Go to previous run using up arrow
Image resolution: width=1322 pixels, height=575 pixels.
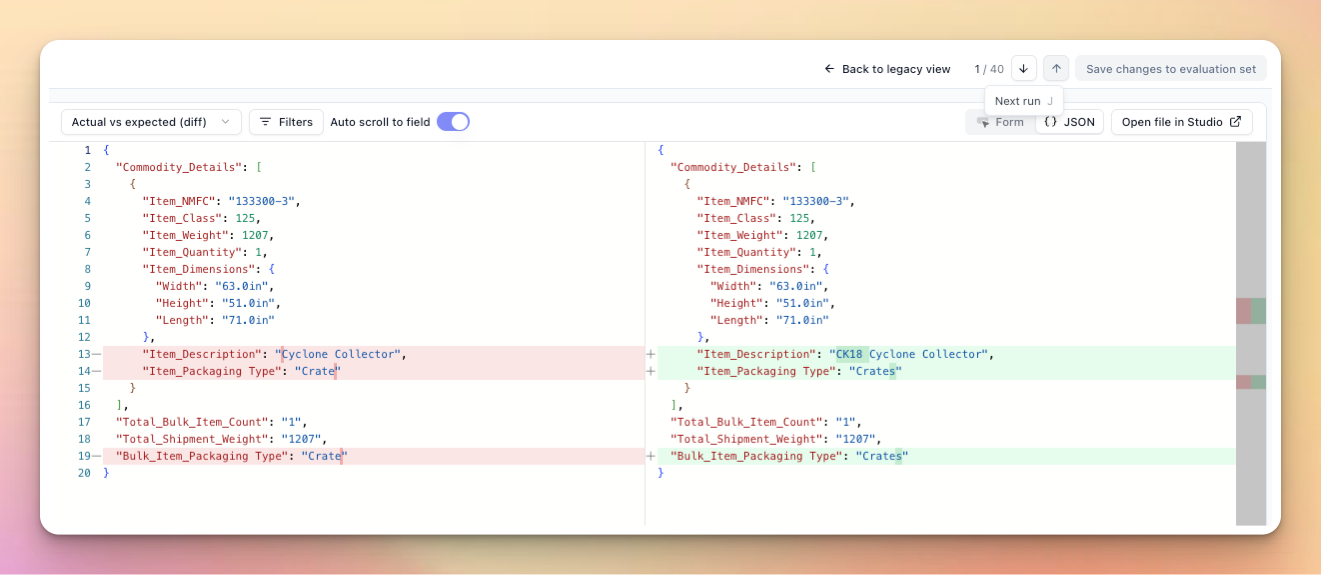[x=1056, y=69]
